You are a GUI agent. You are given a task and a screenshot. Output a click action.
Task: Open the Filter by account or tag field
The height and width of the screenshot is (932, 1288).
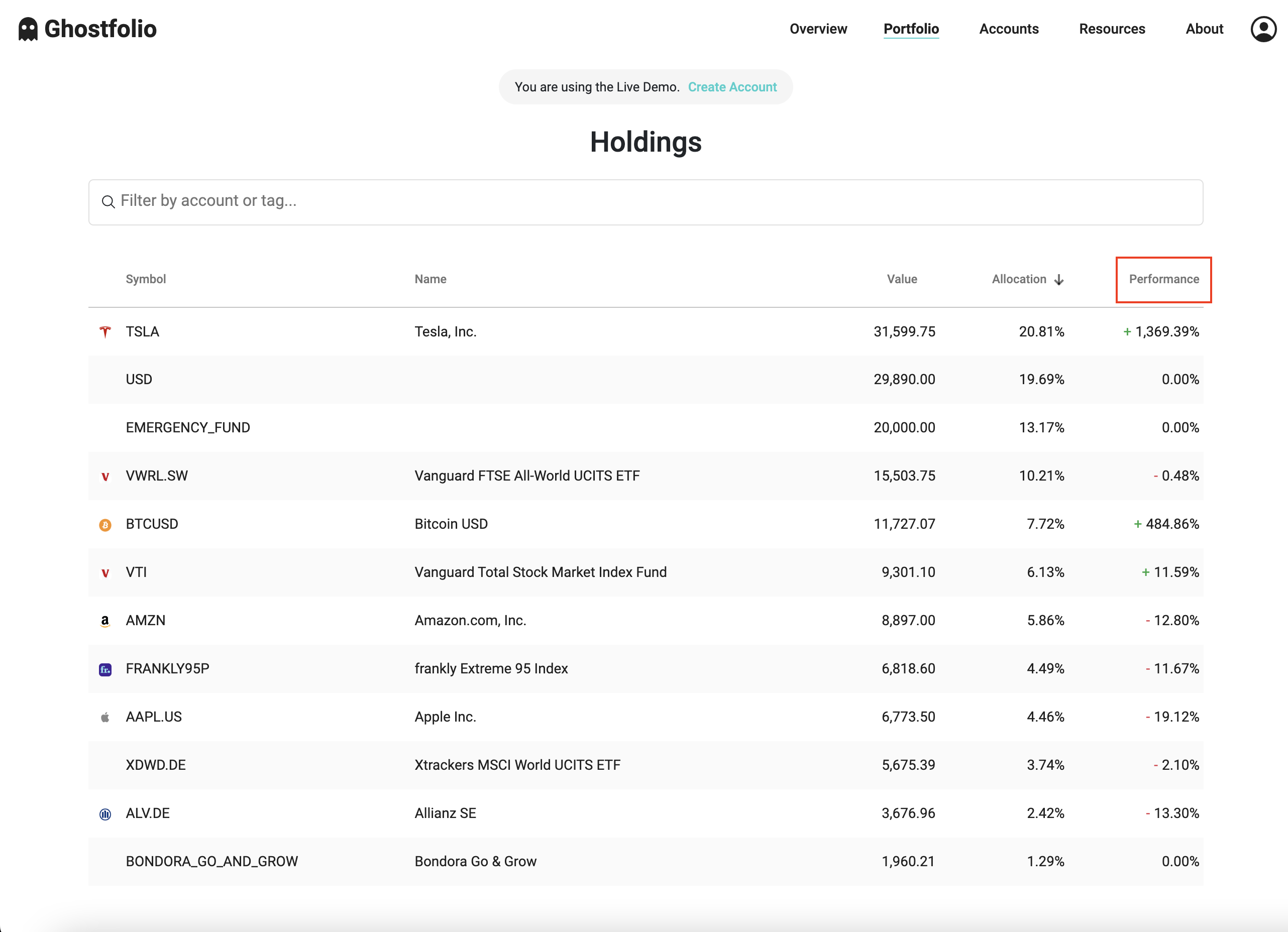click(x=397, y=201)
